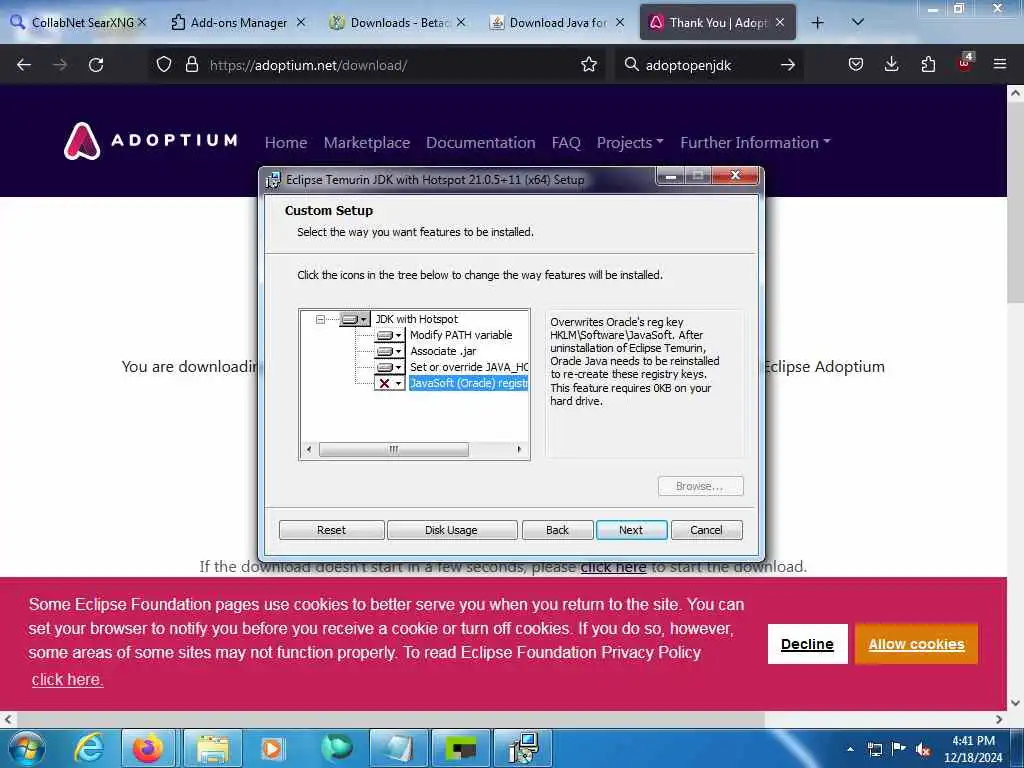This screenshot has height=768, width=1024.
Task: Open the tracking protection shield icon
Action: pyautogui.click(x=164, y=65)
